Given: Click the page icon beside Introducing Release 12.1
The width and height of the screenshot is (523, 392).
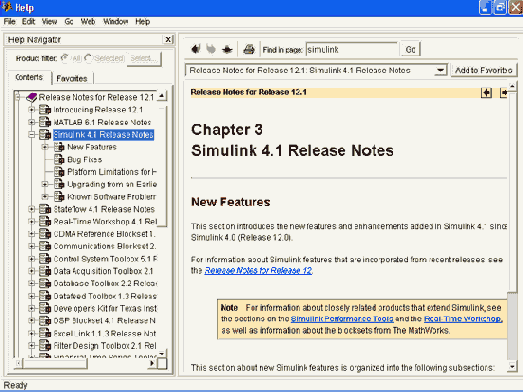Looking at the screenshot, I should point(45,109).
